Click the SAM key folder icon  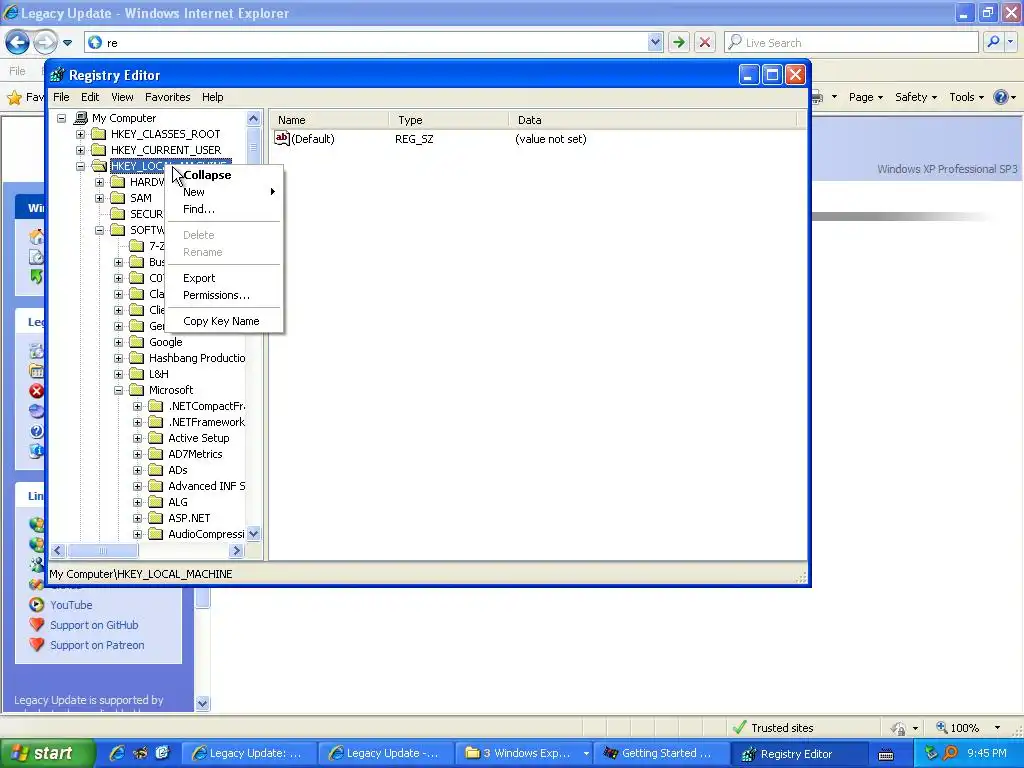coord(118,198)
